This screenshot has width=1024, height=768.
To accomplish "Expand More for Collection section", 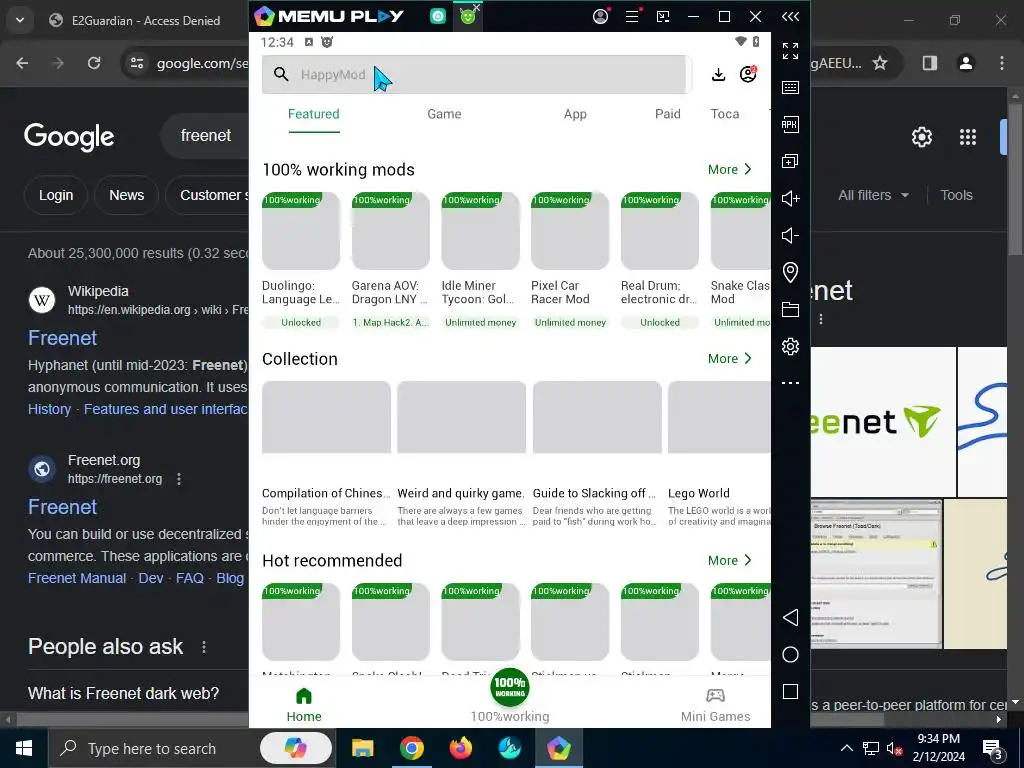I will click(x=729, y=359).
